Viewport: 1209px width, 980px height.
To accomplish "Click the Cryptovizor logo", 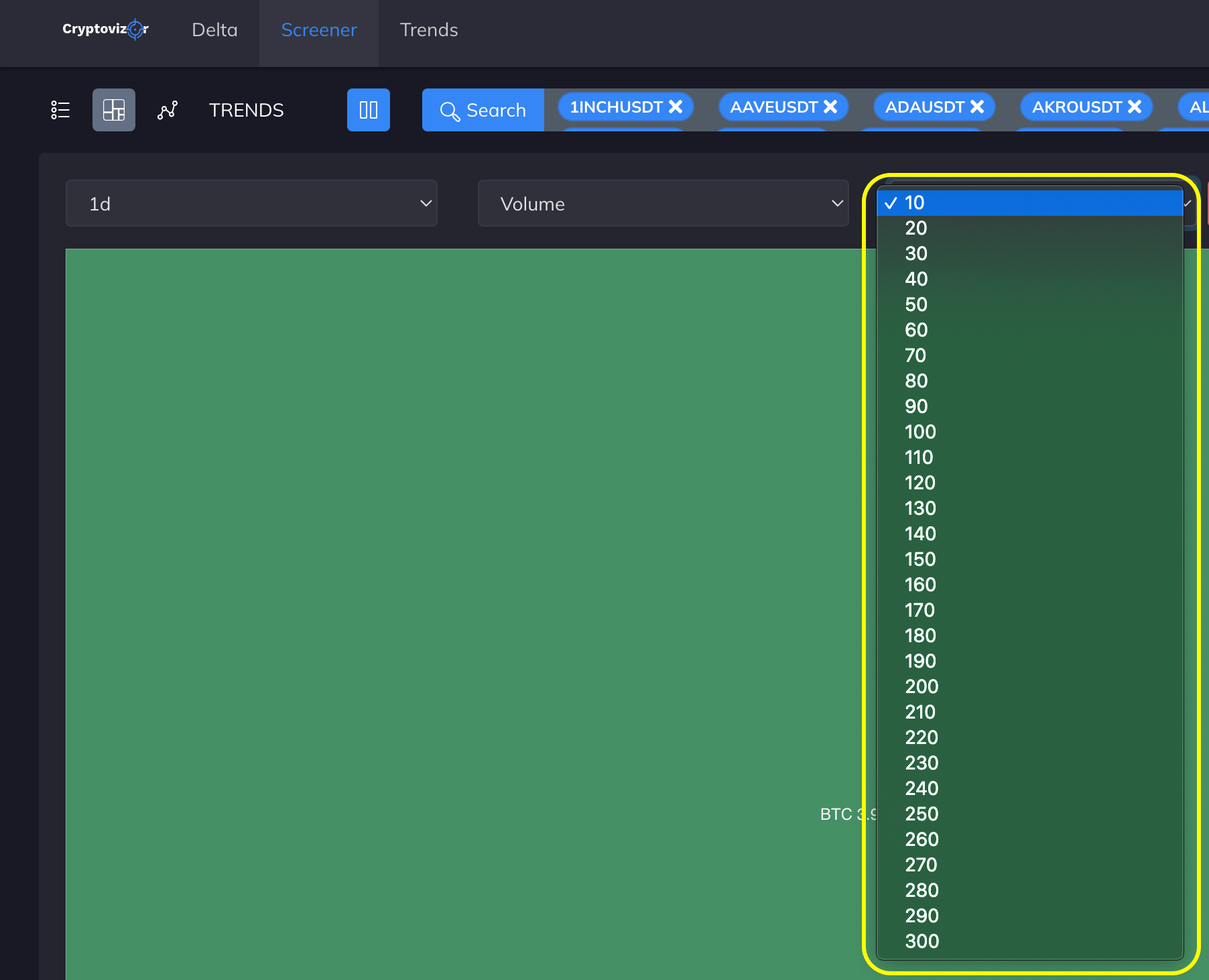I will point(105,29).
